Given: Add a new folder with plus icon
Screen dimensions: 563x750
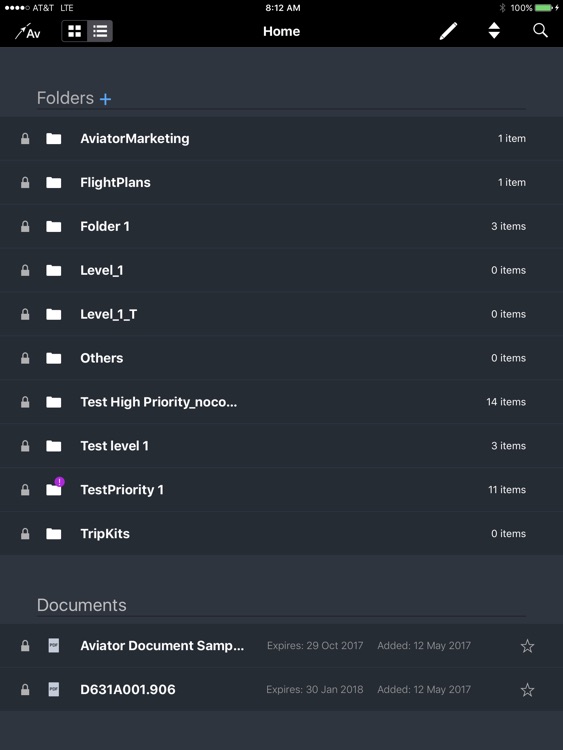Looking at the screenshot, I should [x=105, y=99].
